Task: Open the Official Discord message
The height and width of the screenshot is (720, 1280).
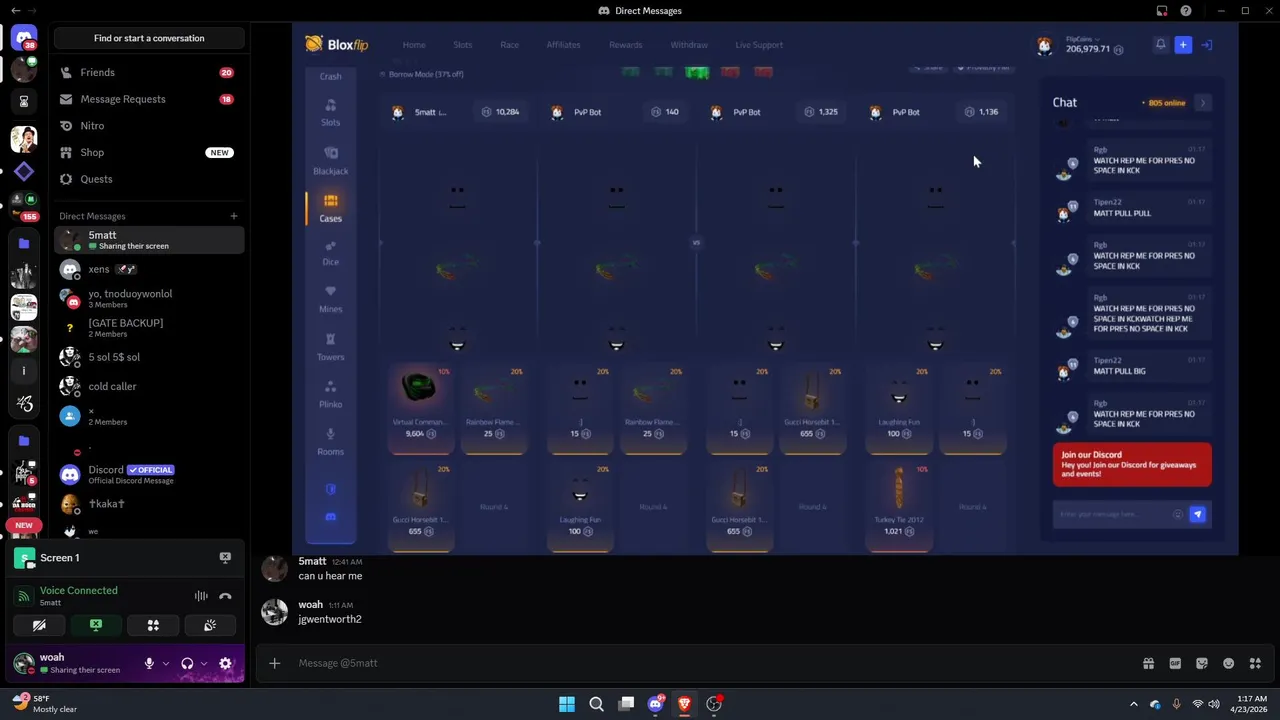Action: coord(149,474)
